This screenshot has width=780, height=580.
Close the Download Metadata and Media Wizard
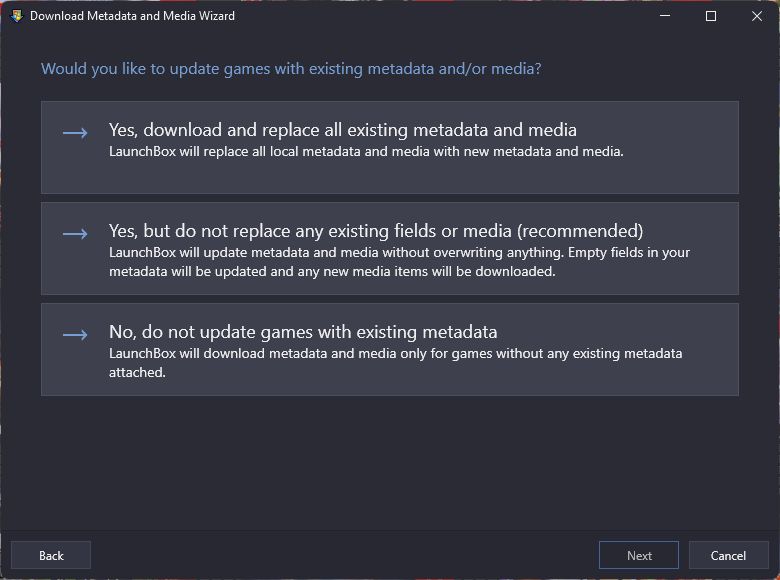(757, 16)
